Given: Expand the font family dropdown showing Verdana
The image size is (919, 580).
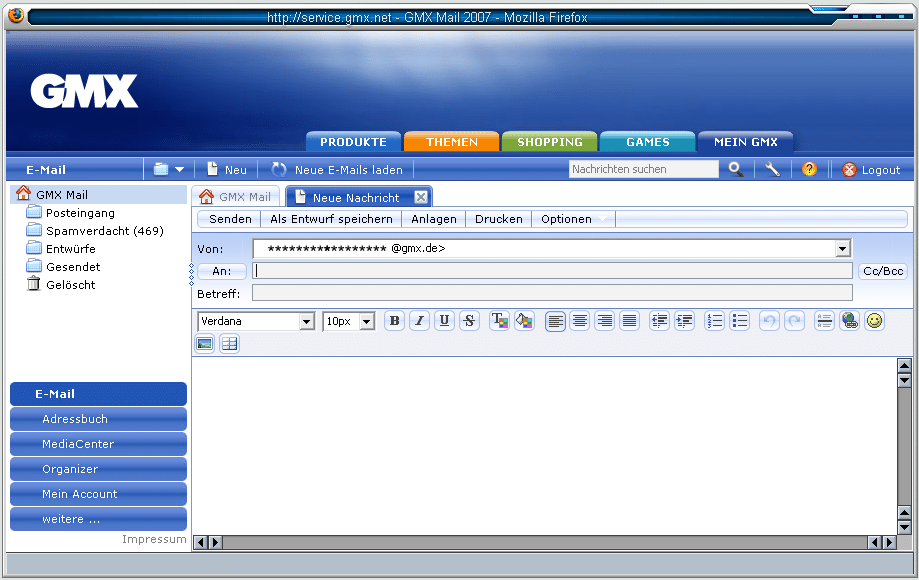Looking at the screenshot, I should pyautogui.click(x=307, y=322).
